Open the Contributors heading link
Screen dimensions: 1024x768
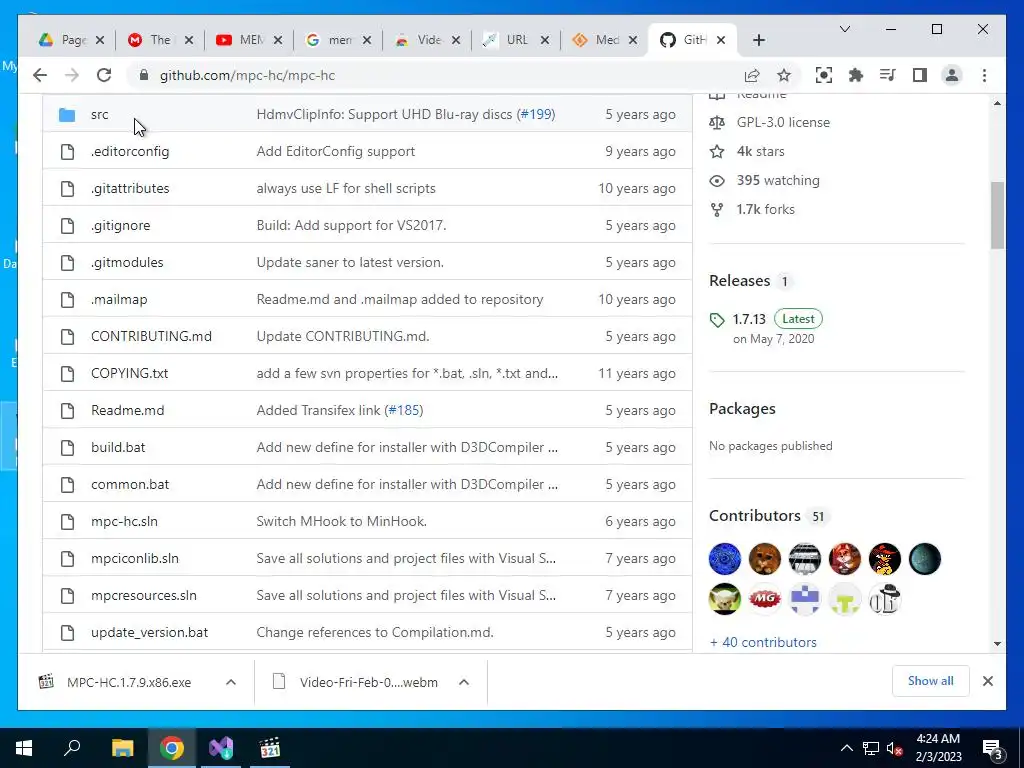coord(754,516)
